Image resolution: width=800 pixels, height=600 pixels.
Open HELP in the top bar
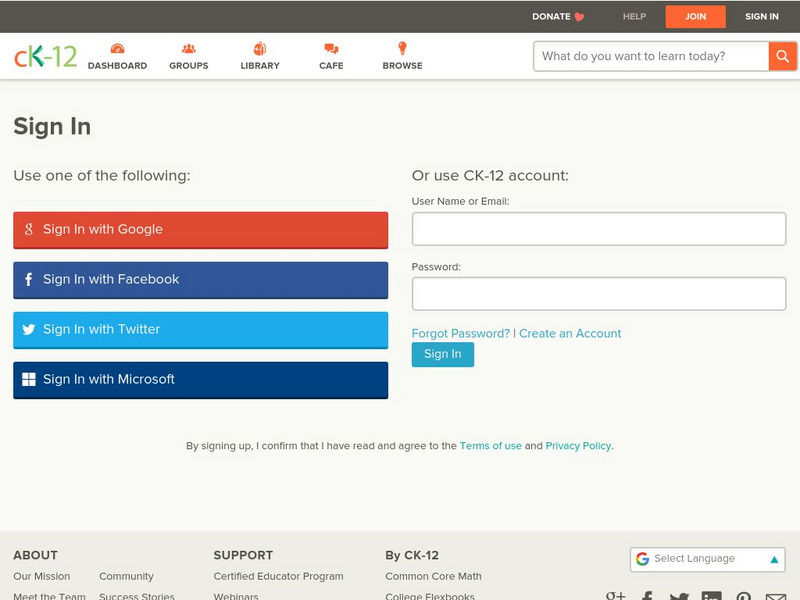[634, 16]
